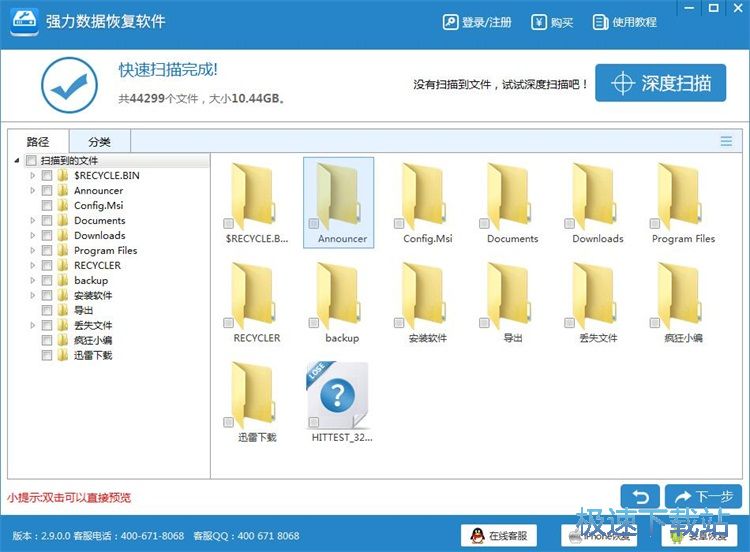Expand the $RECYCLE.BIN tree node
750x552 pixels.
pos(34,175)
